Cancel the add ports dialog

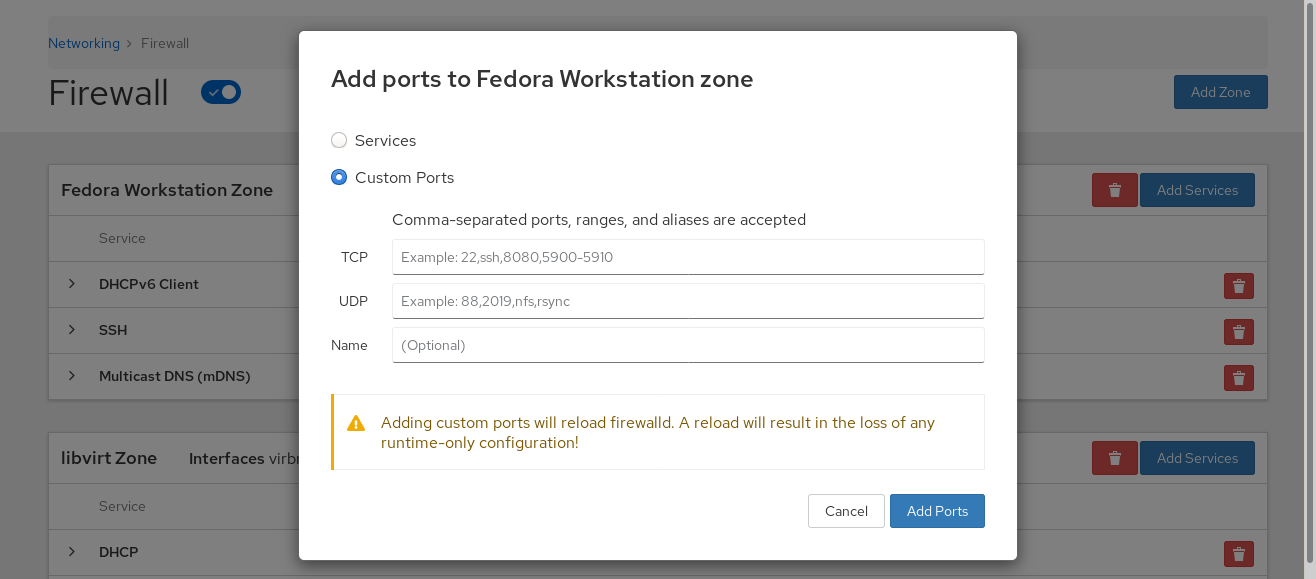[x=846, y=511]
